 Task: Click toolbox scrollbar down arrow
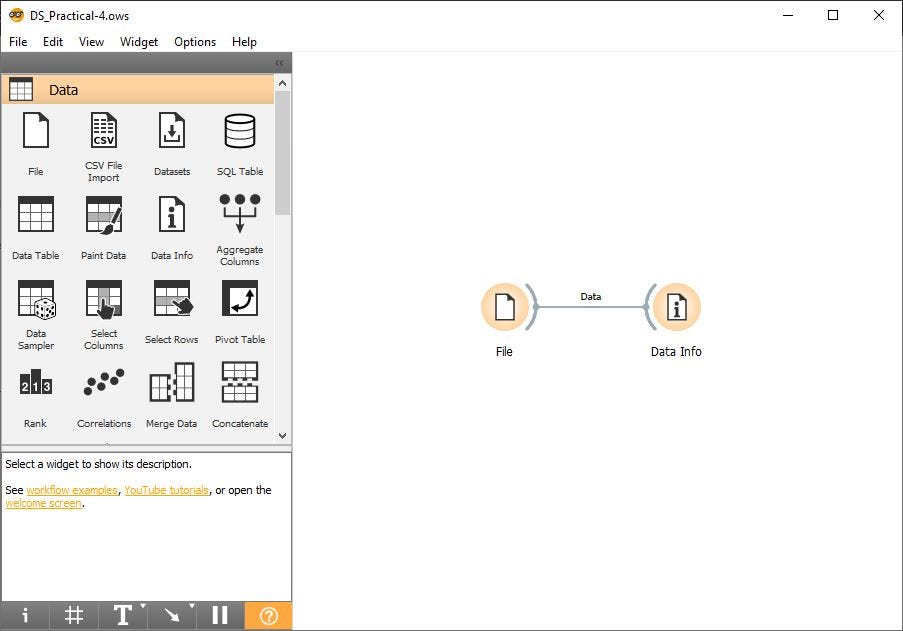point(282,436)
